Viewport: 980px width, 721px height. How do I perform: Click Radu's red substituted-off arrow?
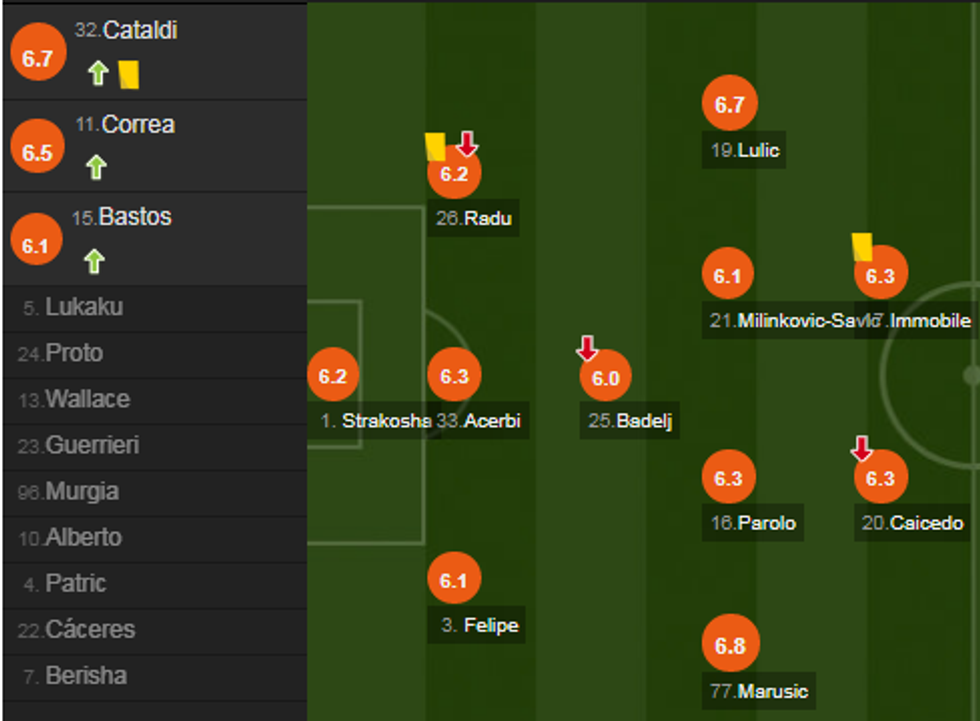click(x=466, y=144)
